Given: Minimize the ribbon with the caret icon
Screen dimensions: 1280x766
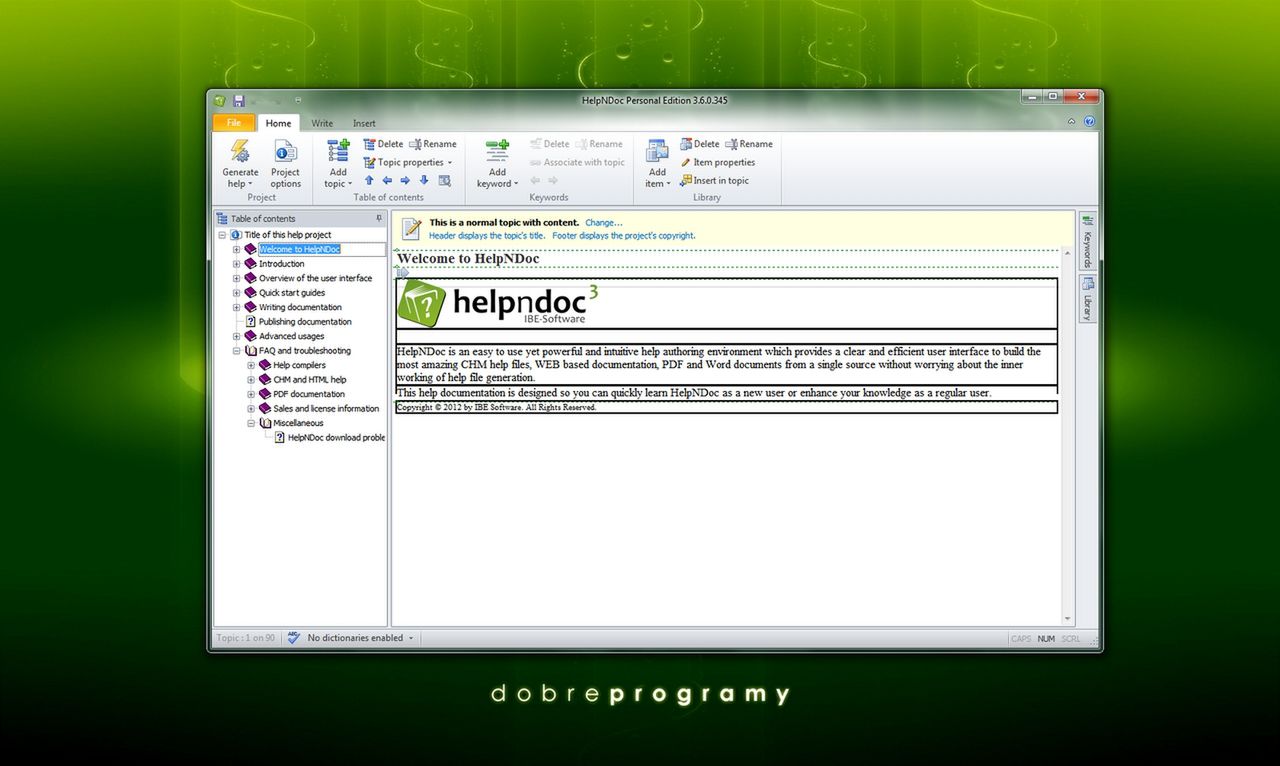Looking at the screenshot, I should 1071,122.
